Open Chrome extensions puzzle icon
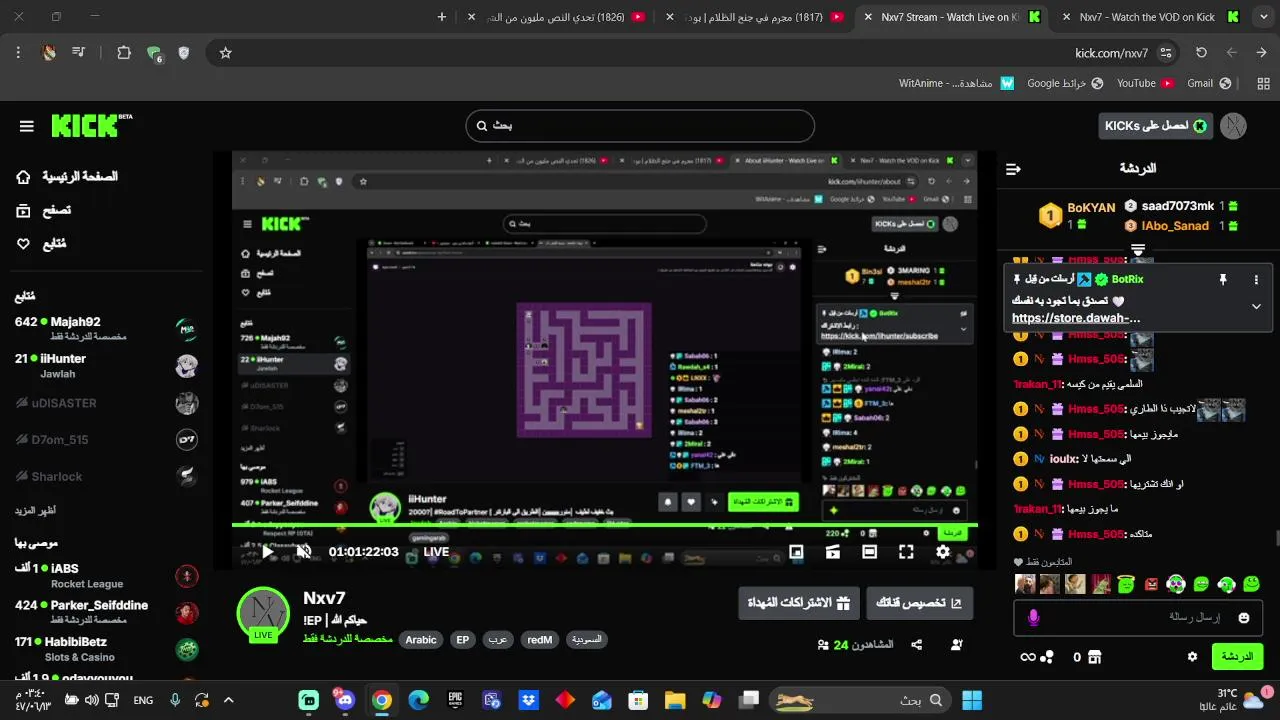This screenshot has width=1280, height=720. pos(124,53)
